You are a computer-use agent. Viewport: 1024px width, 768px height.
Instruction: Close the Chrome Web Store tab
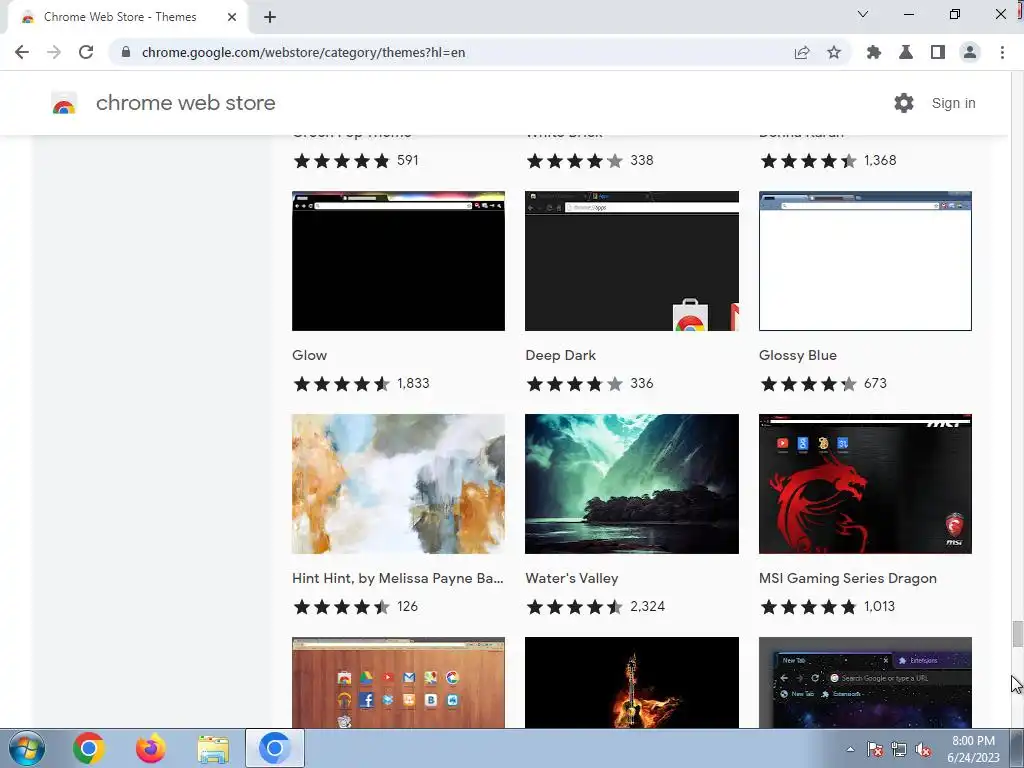click(x=232, y=17)
